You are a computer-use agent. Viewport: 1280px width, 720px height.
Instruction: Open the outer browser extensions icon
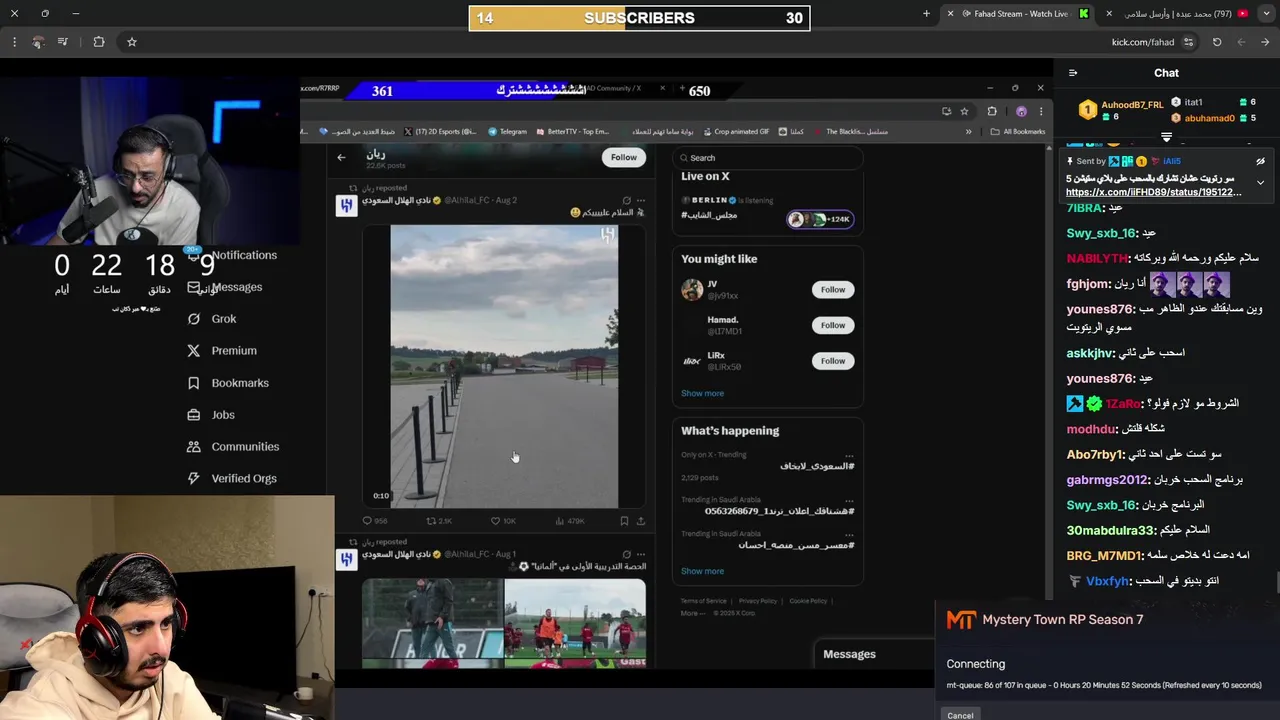coord(99,42)
